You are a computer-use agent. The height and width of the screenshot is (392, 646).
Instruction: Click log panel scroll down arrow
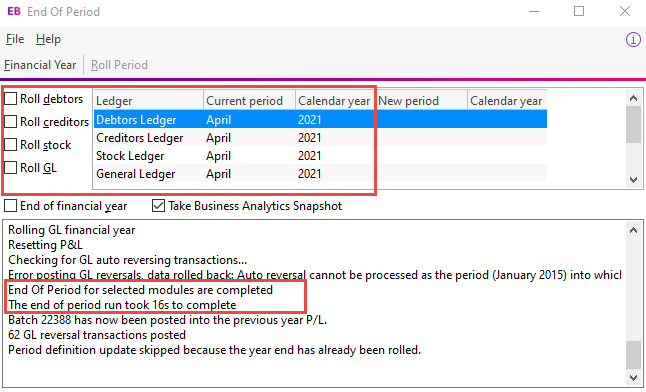point(634,377)
